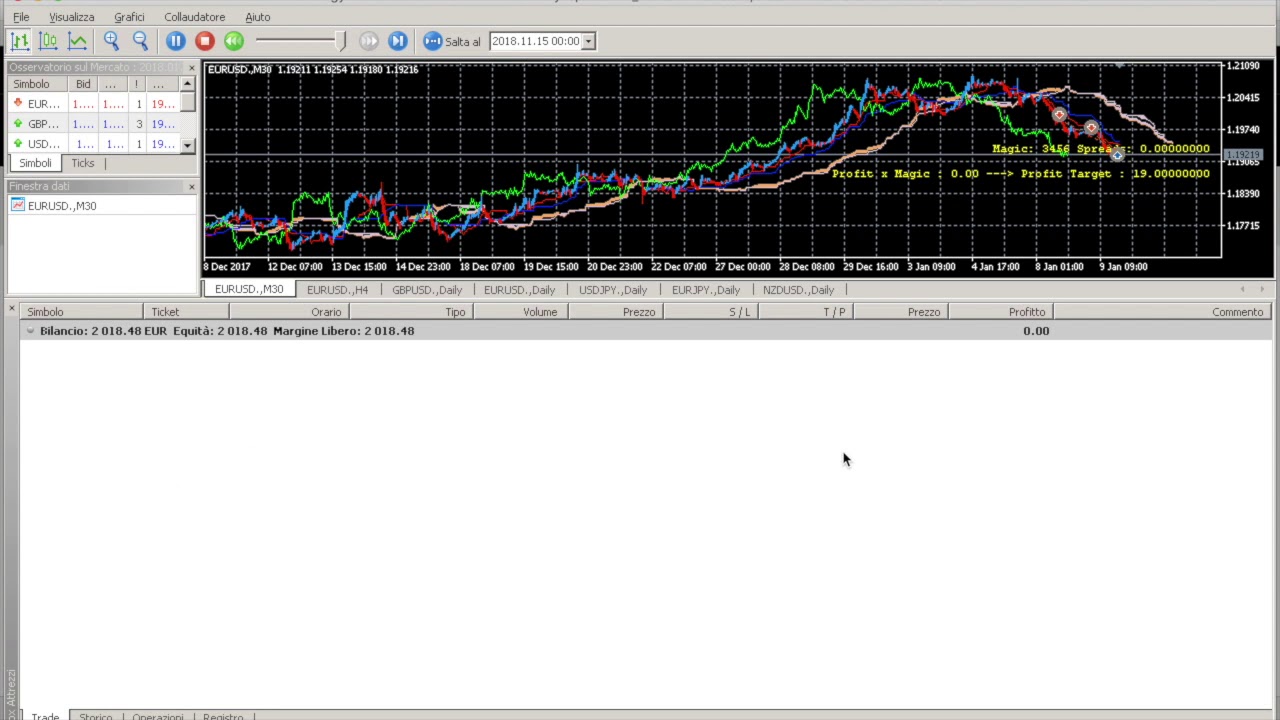The height and width of the screenshot is (720, 1280).
Task: Pause the strategy tester playback
Action: [x=175, y=41]
